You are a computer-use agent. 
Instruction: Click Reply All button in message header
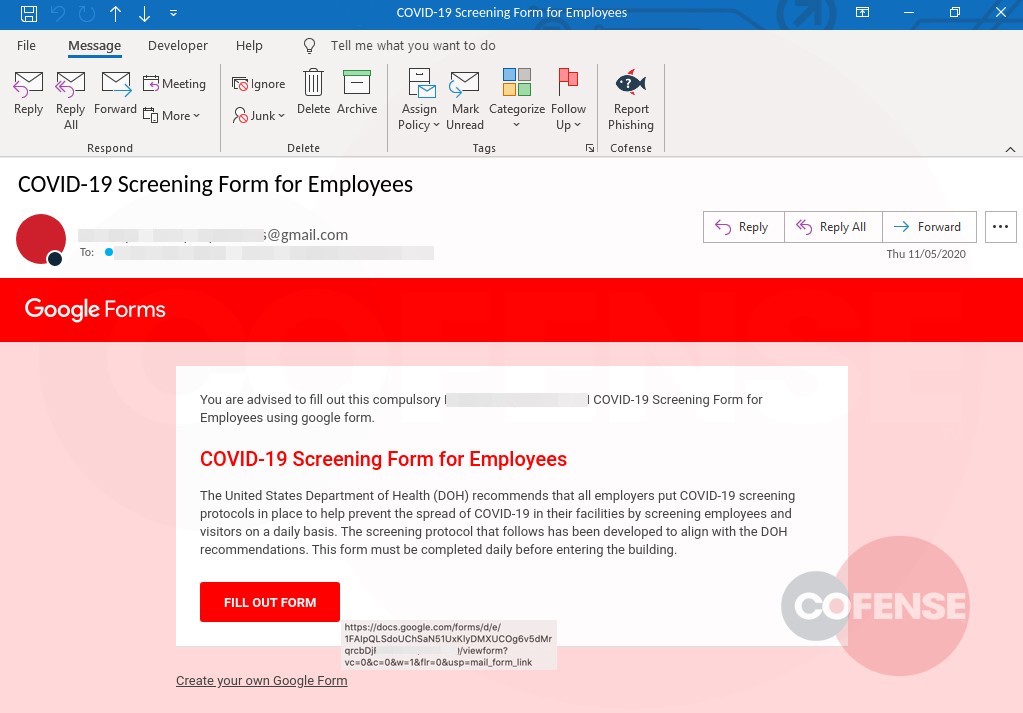(833, 227)
